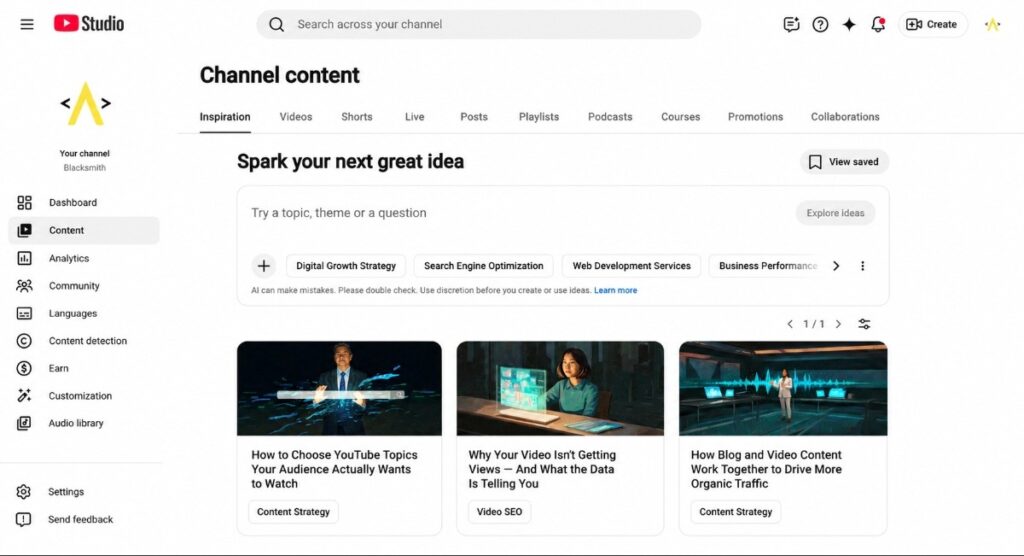Switch to the Podcasts tab
This screenshot has height=556, width=1024.
coord(610,117)
